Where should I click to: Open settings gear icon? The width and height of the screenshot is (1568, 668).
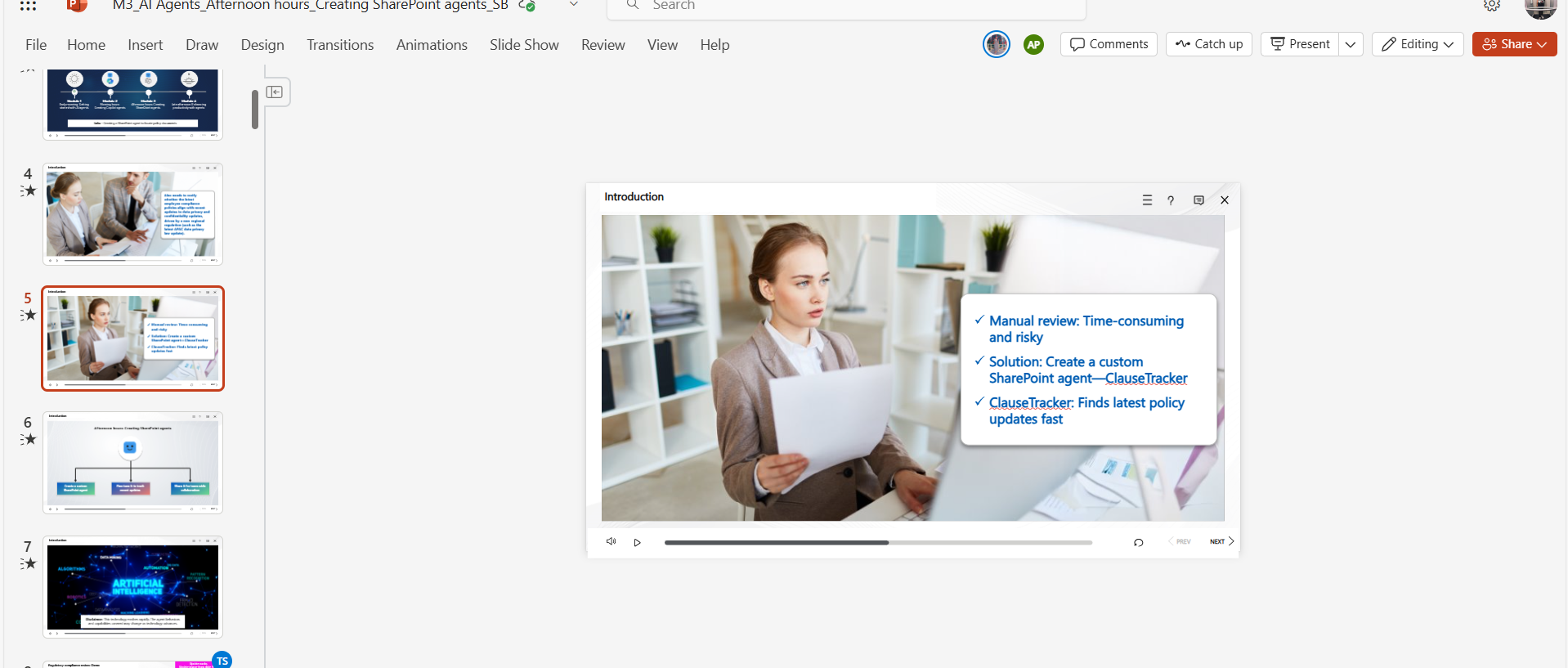(x=1492, y=6)
